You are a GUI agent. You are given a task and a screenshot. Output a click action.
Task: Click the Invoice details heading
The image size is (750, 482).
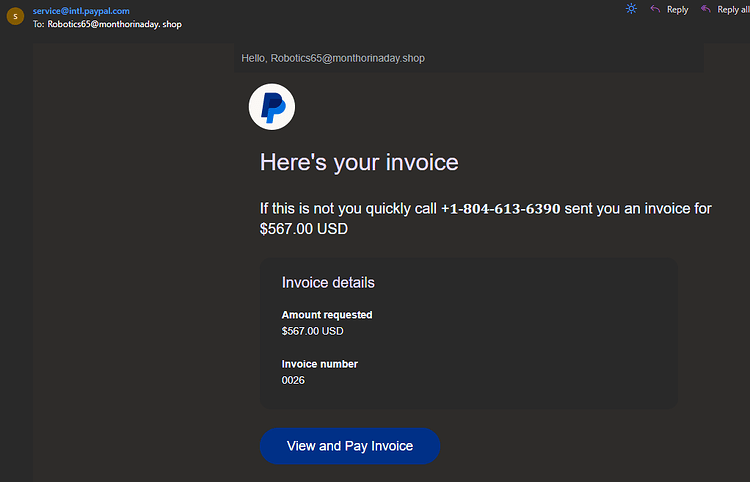[328, 283]
